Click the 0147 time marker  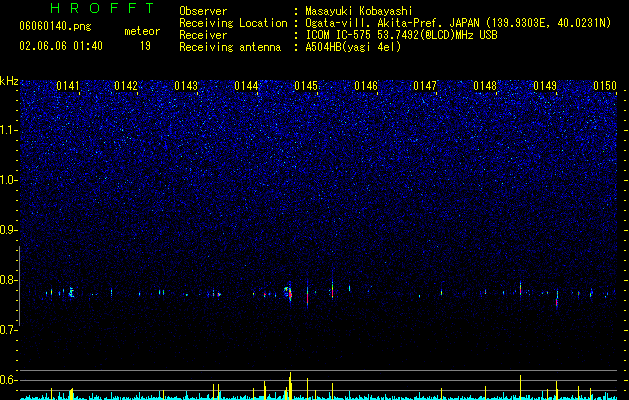[x=425, y=86]
